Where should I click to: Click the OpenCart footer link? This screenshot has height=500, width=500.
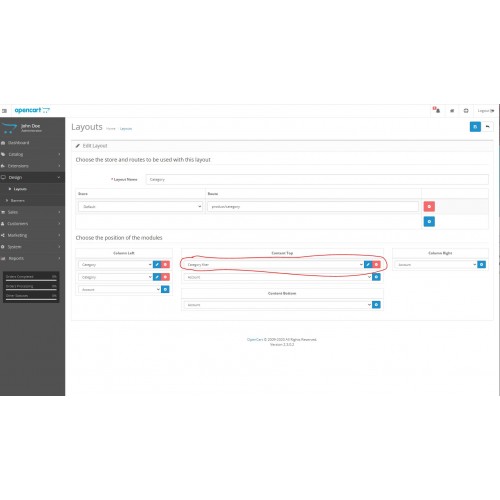tap(255, 340)
